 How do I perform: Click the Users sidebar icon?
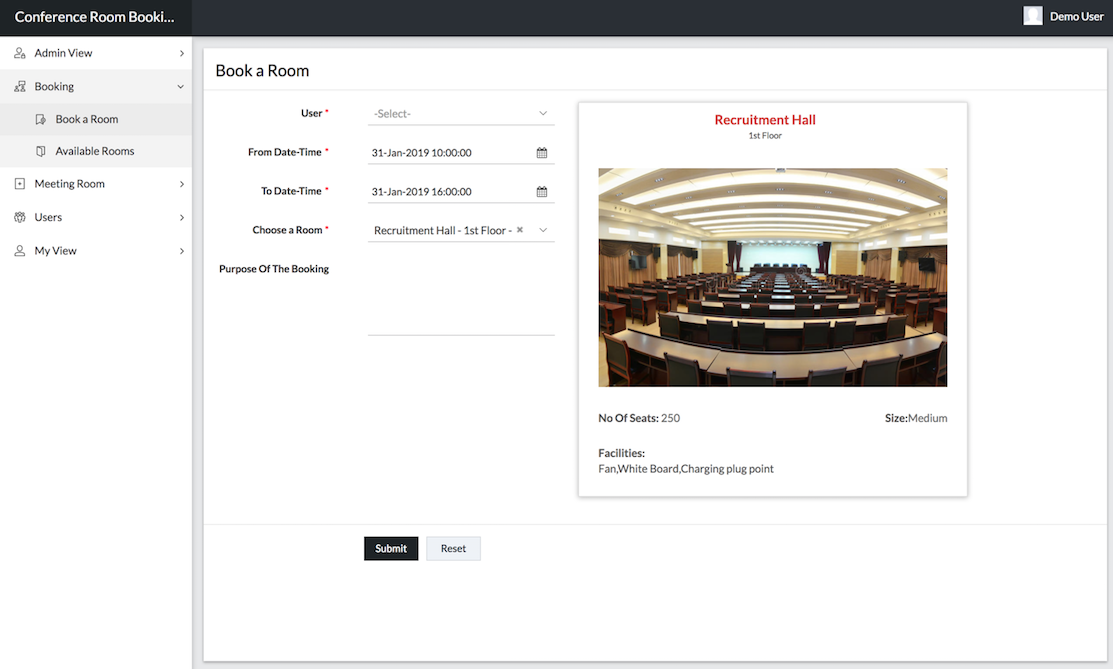coord(20,217)
